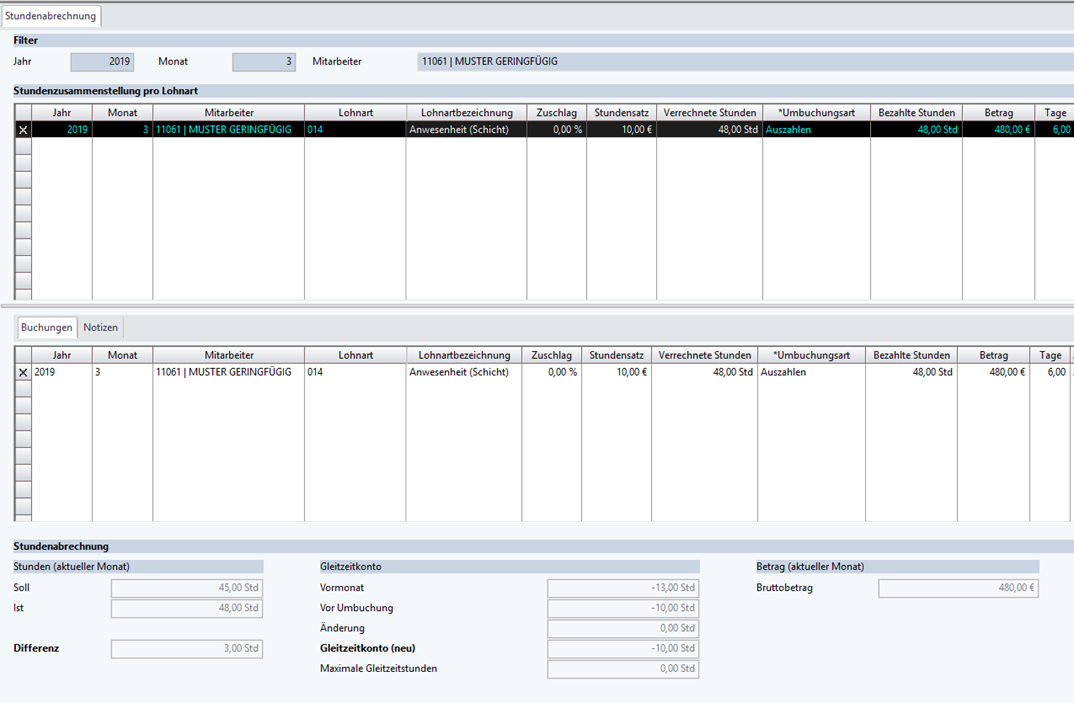Sort summary grid by Lohnartbezeichnung column header
1074x703 pixels.
pos(466,113)
